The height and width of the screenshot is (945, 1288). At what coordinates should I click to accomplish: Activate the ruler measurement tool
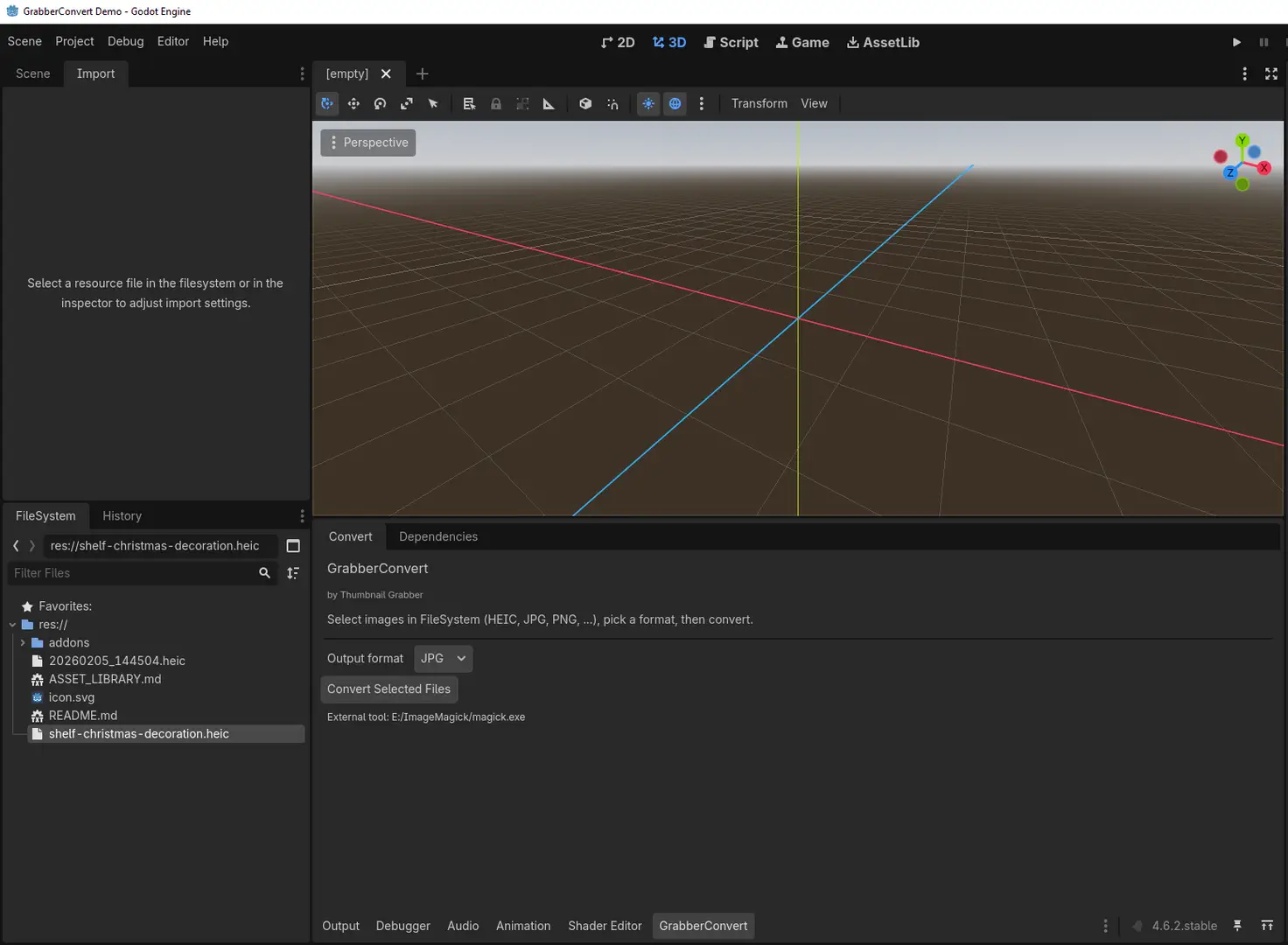coord(549,103)
